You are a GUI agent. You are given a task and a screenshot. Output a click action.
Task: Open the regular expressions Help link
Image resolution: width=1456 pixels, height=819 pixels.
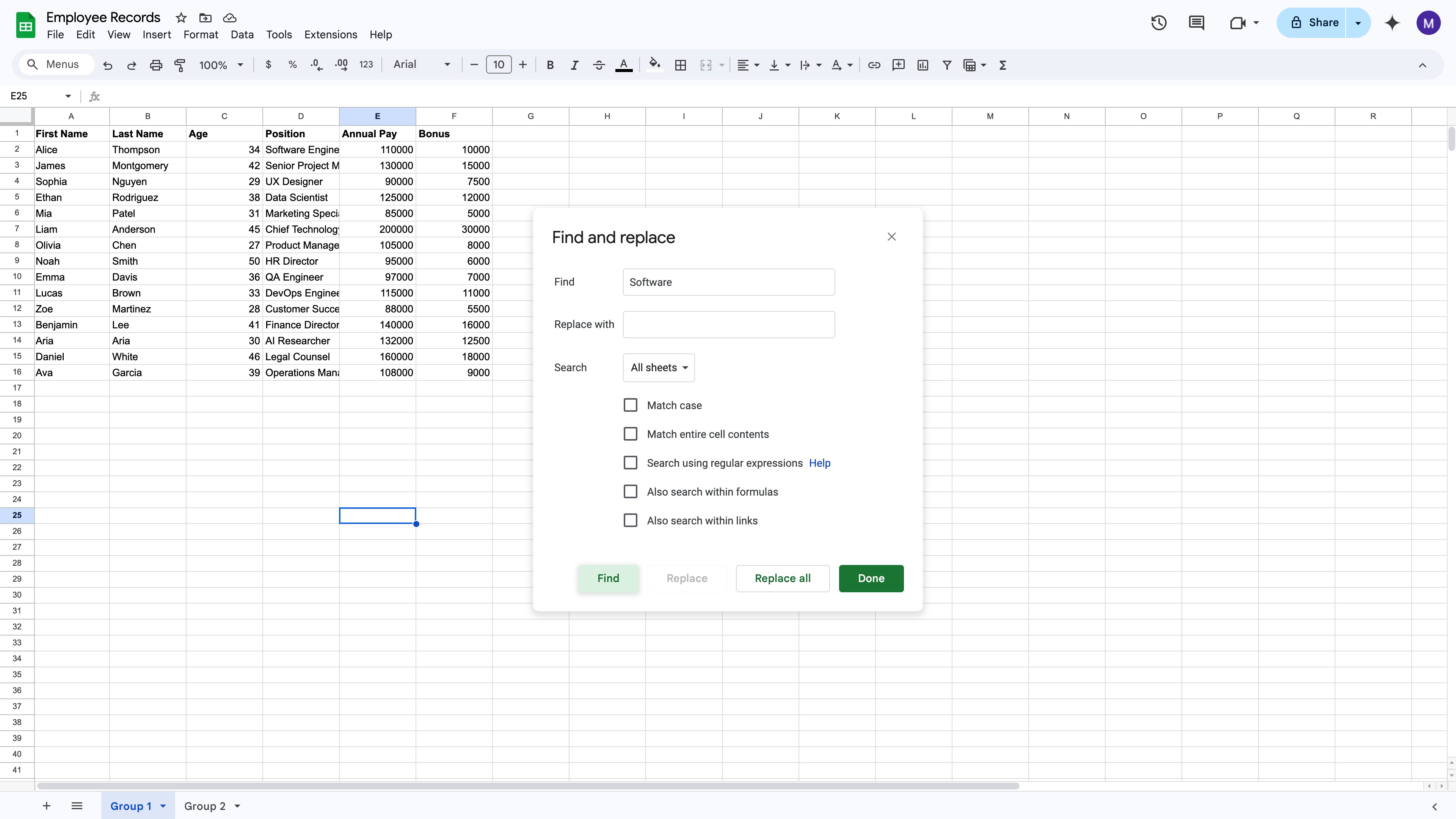click(x=819, y=463)
